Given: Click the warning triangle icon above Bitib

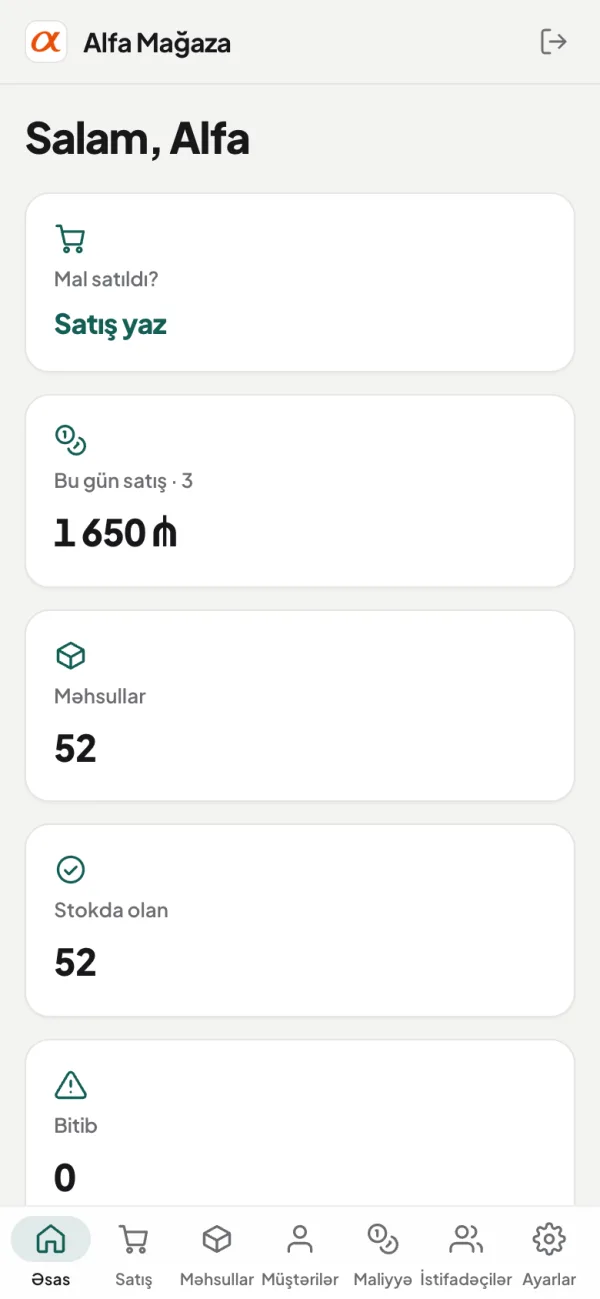Looking at the screenshot, I should (70, 1084).
